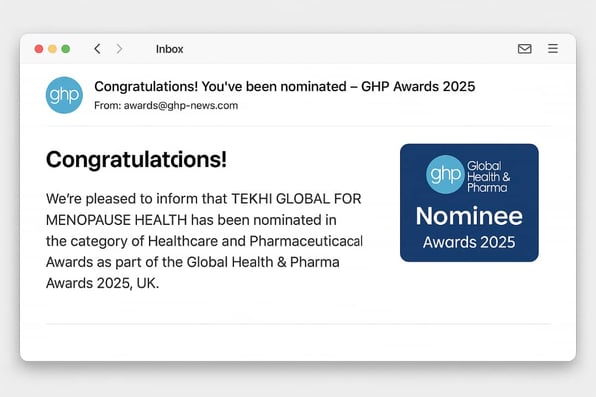The width and height of the screenshot is (596, 397).
Task: Click the Inbox title label
Action: tap(170, 49)
